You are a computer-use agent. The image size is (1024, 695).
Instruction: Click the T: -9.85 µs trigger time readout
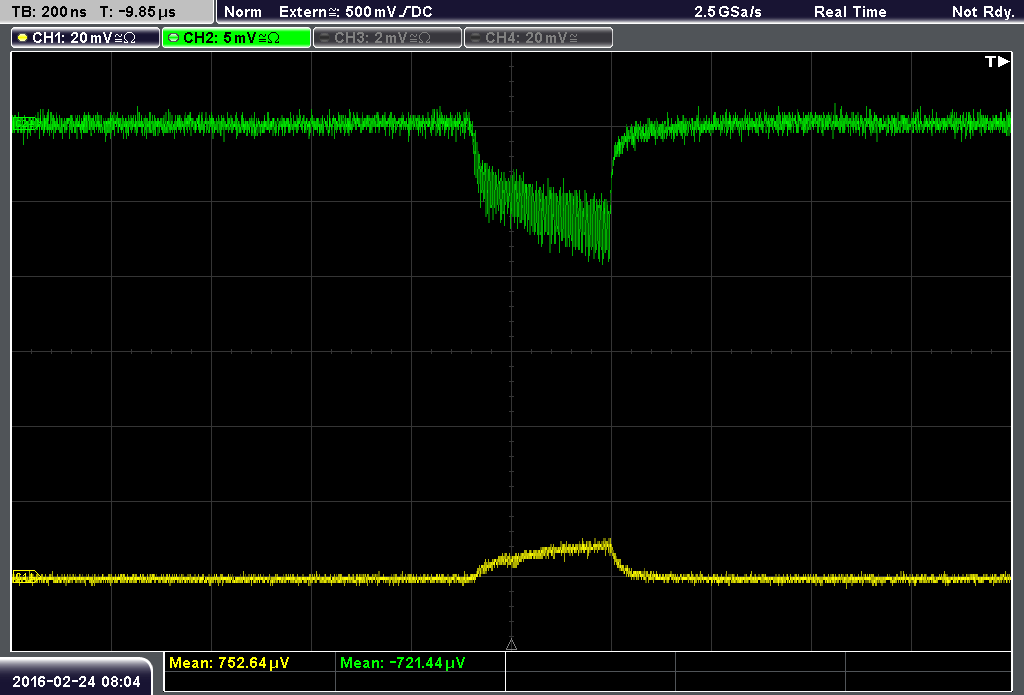click(x=138, y=12)
